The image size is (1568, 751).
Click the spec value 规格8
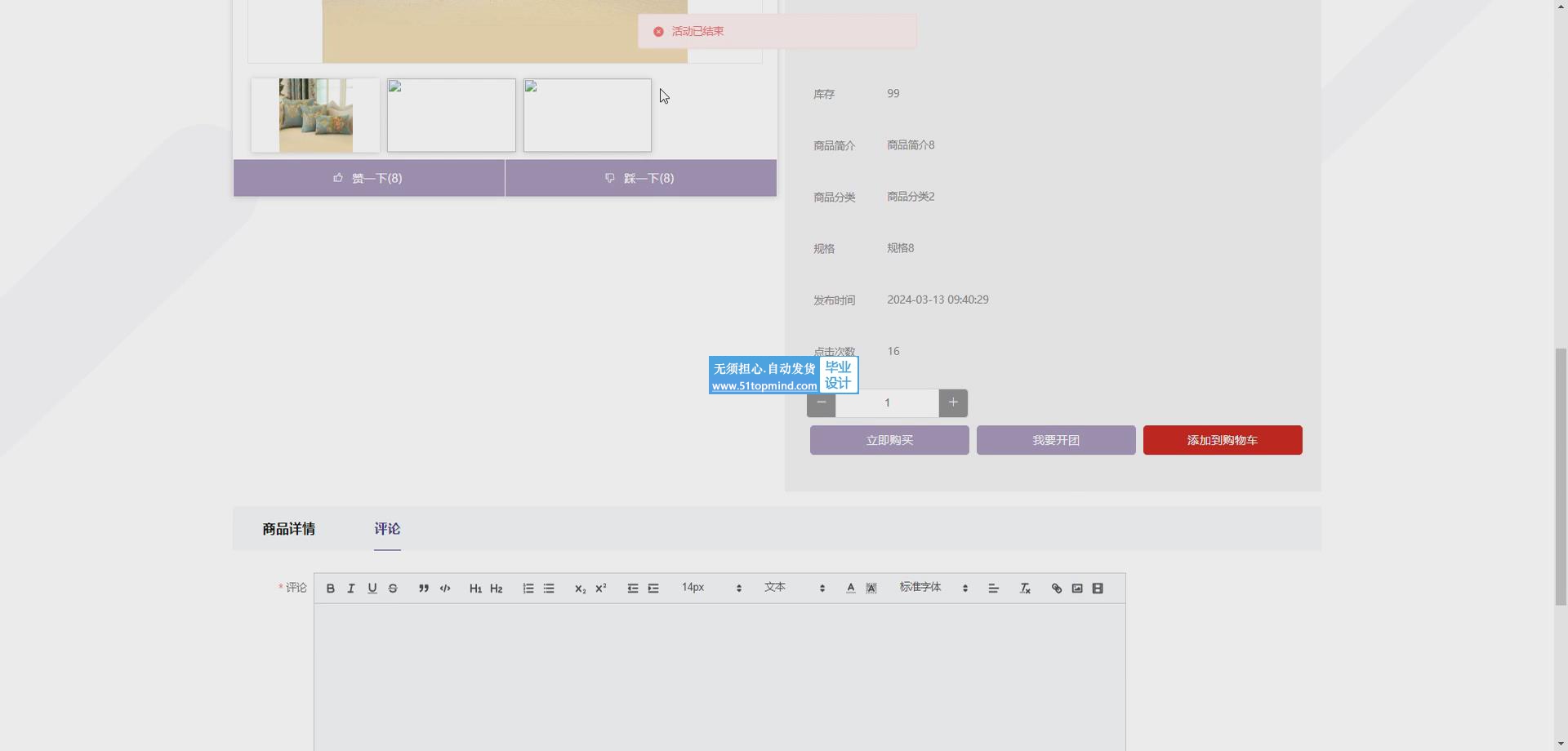900,248
